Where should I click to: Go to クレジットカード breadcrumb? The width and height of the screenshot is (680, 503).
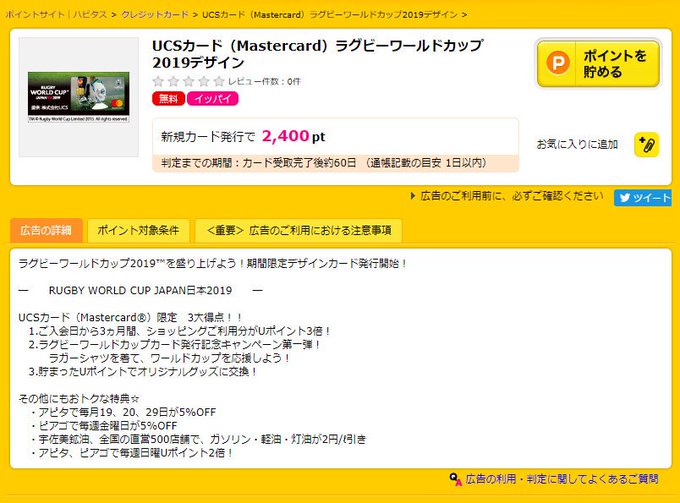[155, 14]
